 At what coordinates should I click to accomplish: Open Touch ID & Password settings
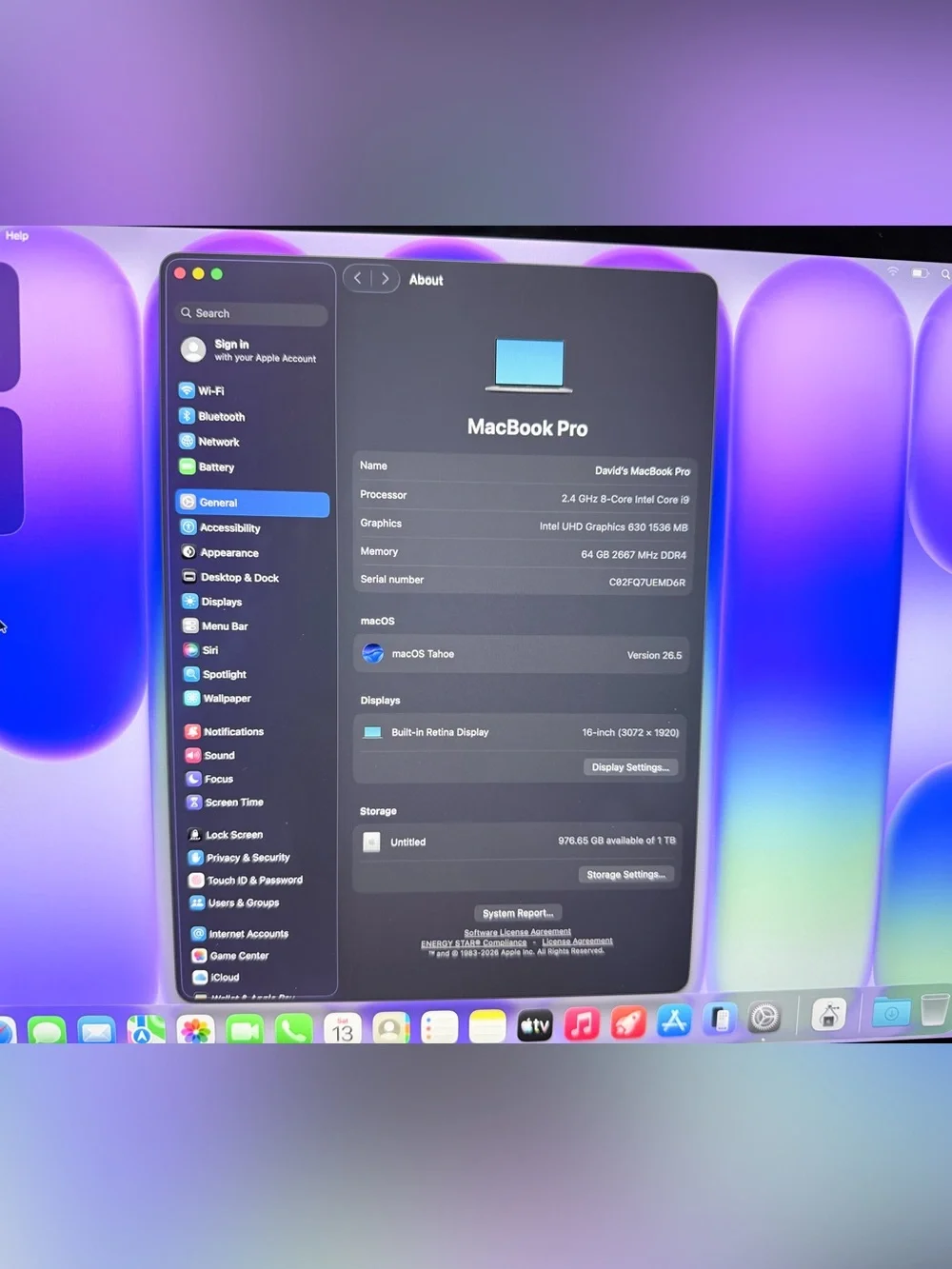point(246,881)
